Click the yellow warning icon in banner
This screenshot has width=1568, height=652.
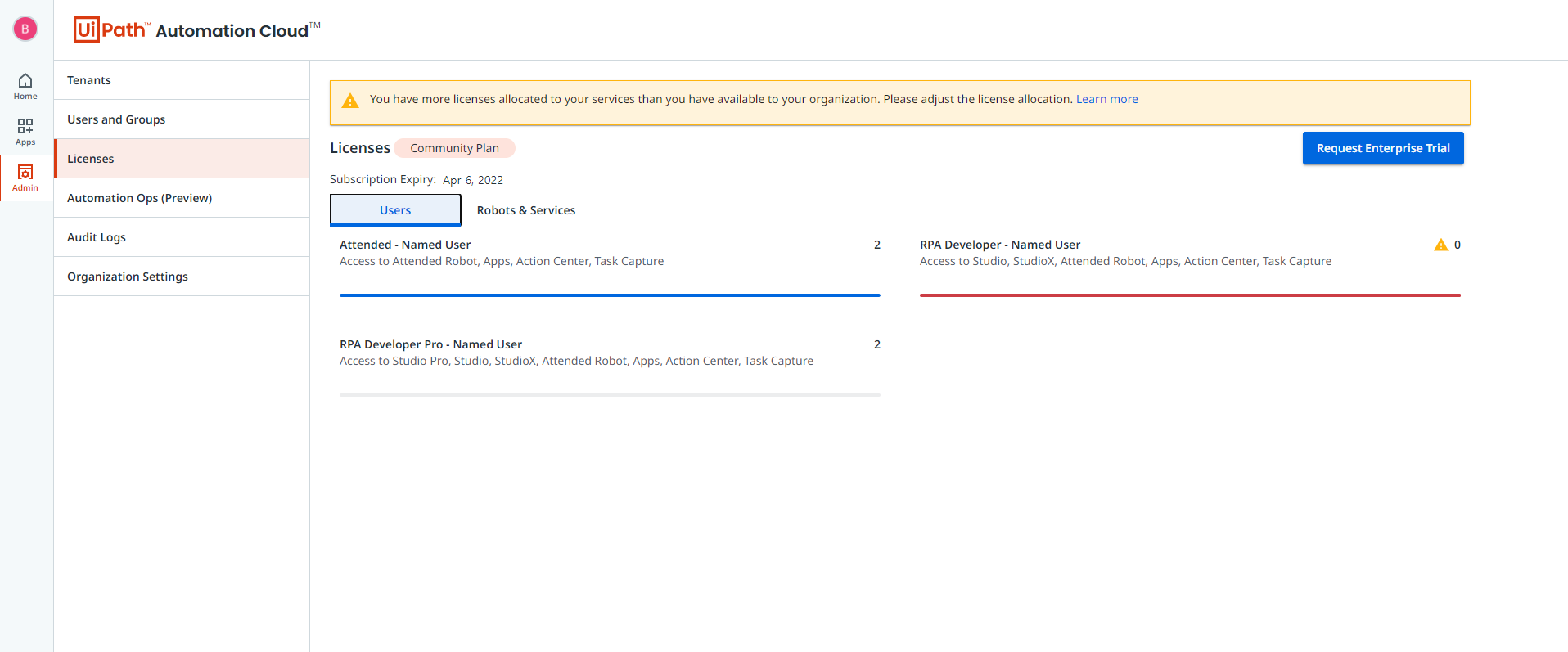click(x=350, y=101)
